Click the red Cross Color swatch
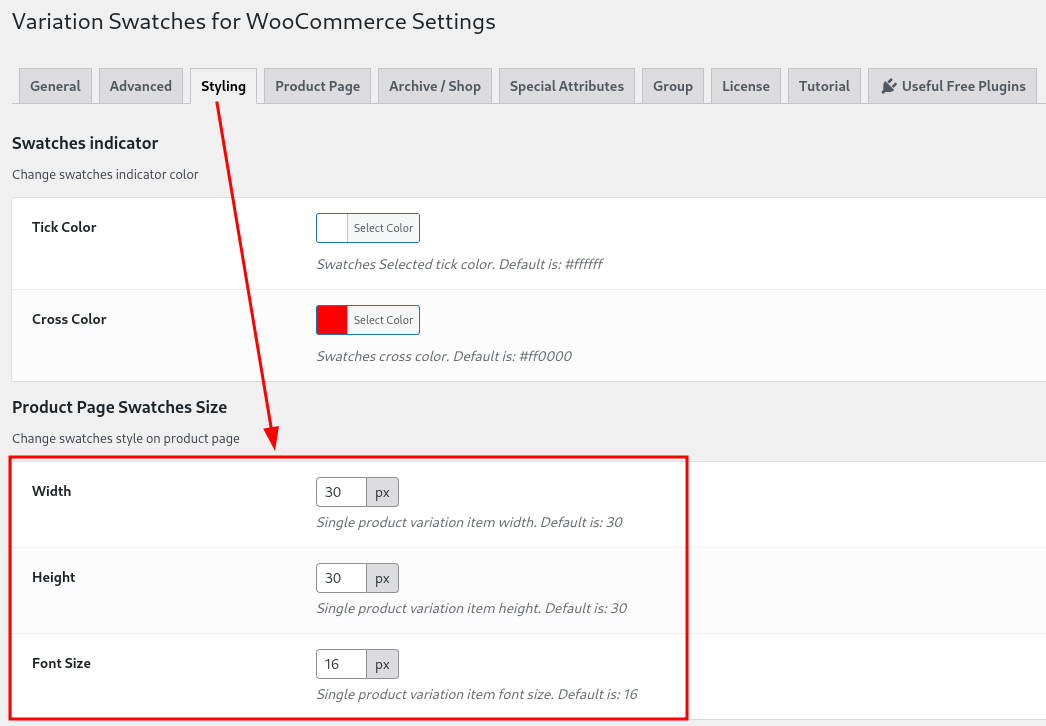Image resolution: width=1046 pixels, height=726 pixels. (x=332, y=320)
